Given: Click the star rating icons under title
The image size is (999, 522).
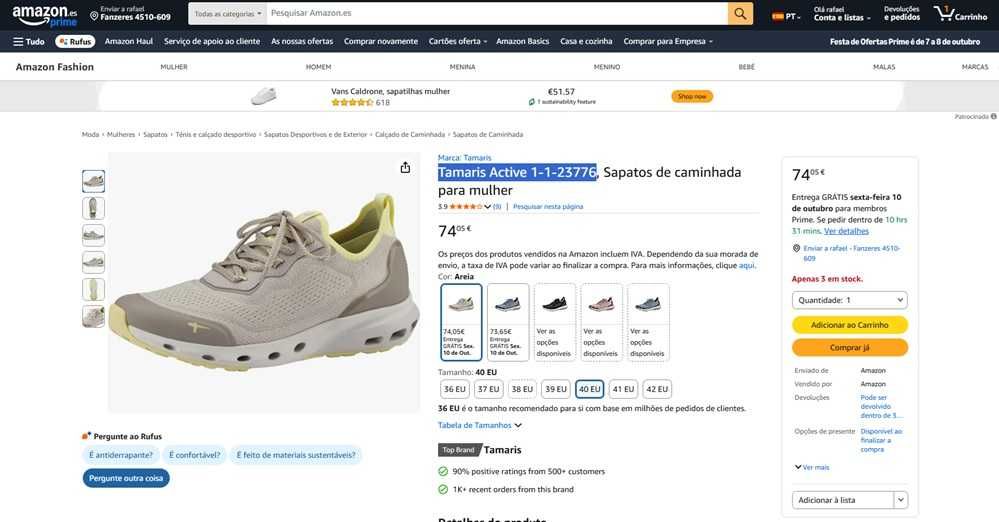Looking at the screenshot, I should coord(466,207).
